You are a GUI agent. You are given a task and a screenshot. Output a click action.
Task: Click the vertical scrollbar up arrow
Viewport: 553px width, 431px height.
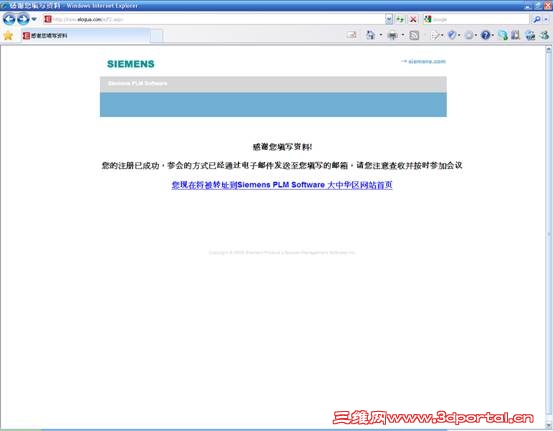(549, 50)
